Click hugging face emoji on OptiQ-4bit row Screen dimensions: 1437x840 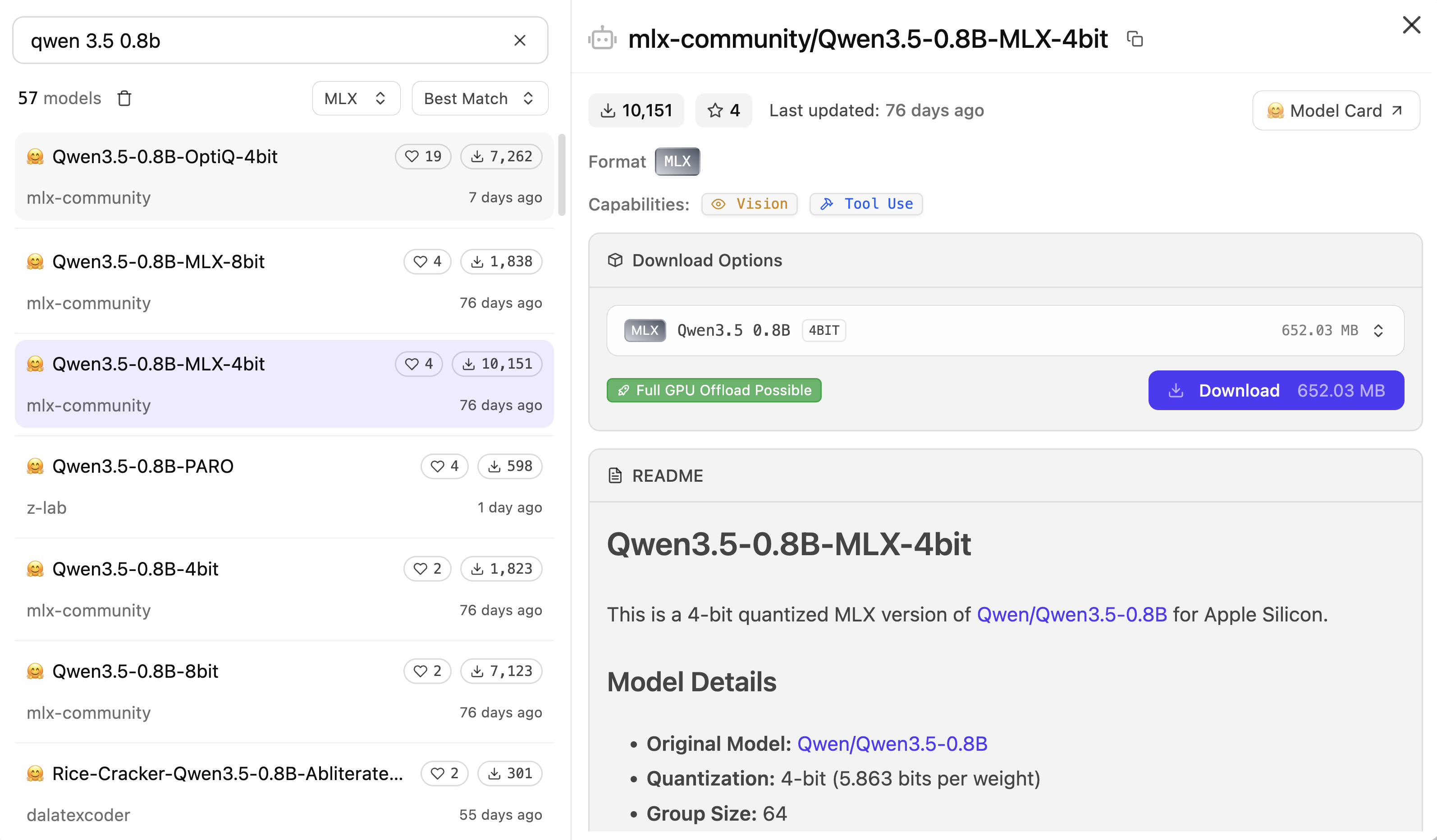(x=35, y=156)
